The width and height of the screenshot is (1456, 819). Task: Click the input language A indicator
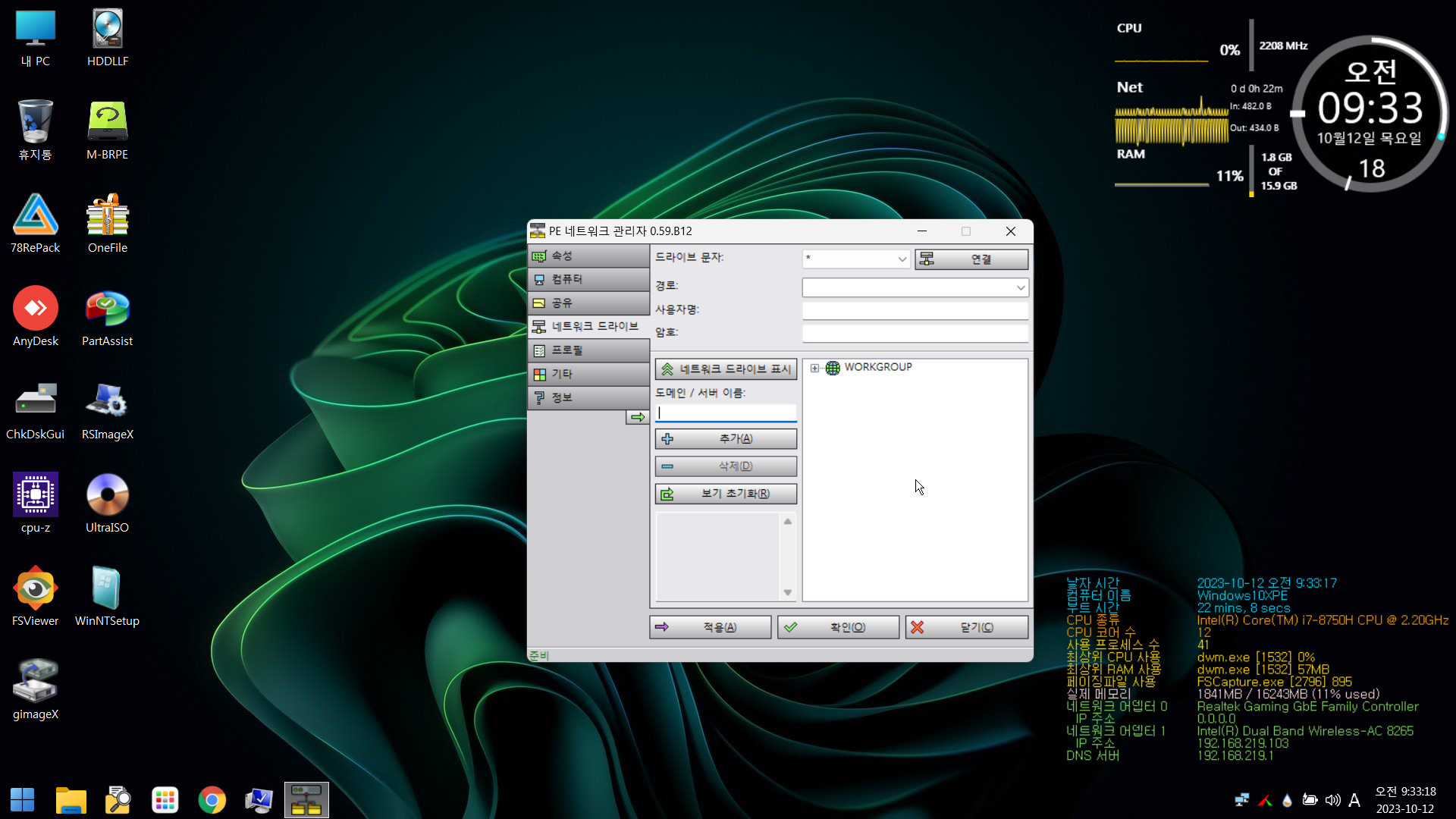[1354, 800]
